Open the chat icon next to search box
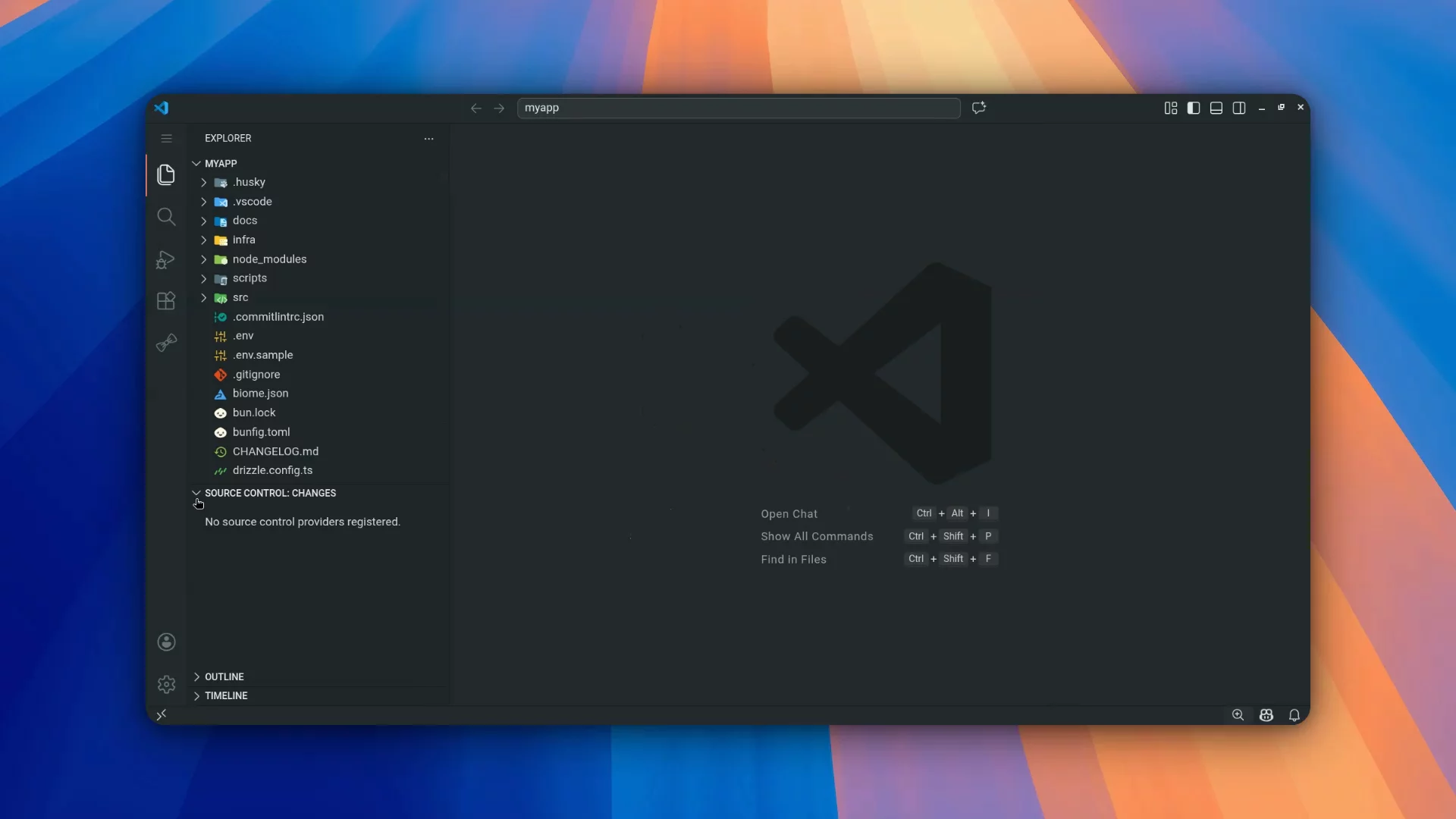Image resolution: width=1456 pixels, height=819 pixels. click(979, 108)
